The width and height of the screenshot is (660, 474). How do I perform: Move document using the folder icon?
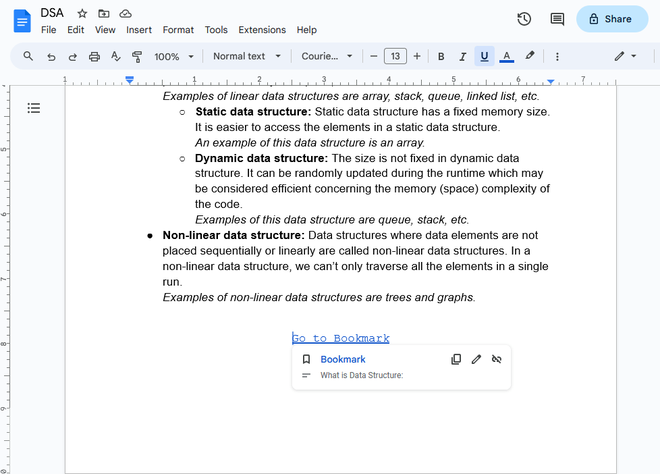coord(104,13)
